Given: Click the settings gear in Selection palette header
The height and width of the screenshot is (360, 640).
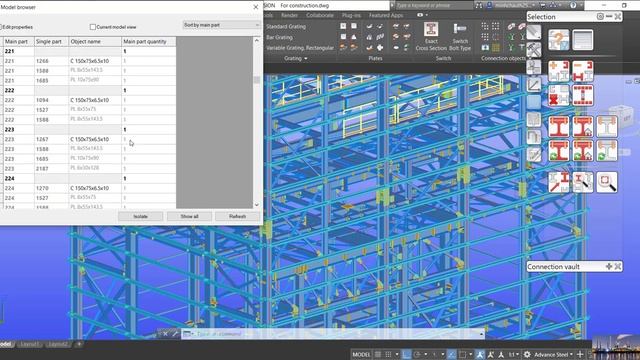Looking at the screenshot, I should pyautogui.click(x=600, y=16).
